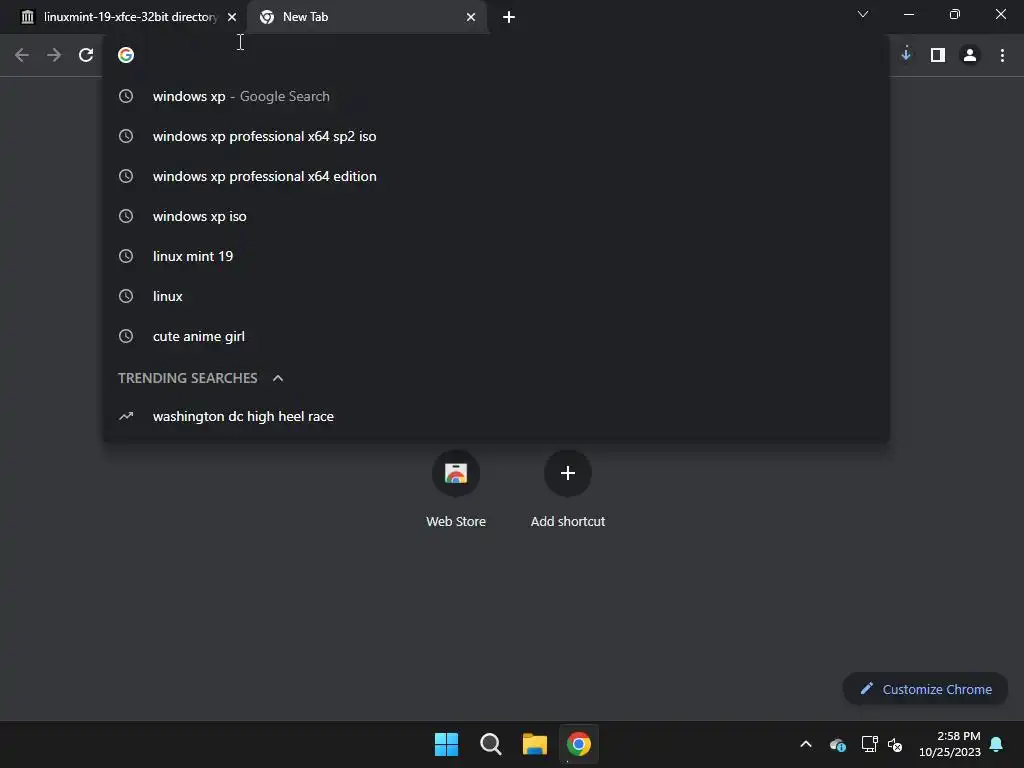This screenshot has width=1024, height=768.
Task: Open the Downloads arrow icon
Action: pyautogui.click(x=906, y=55)
